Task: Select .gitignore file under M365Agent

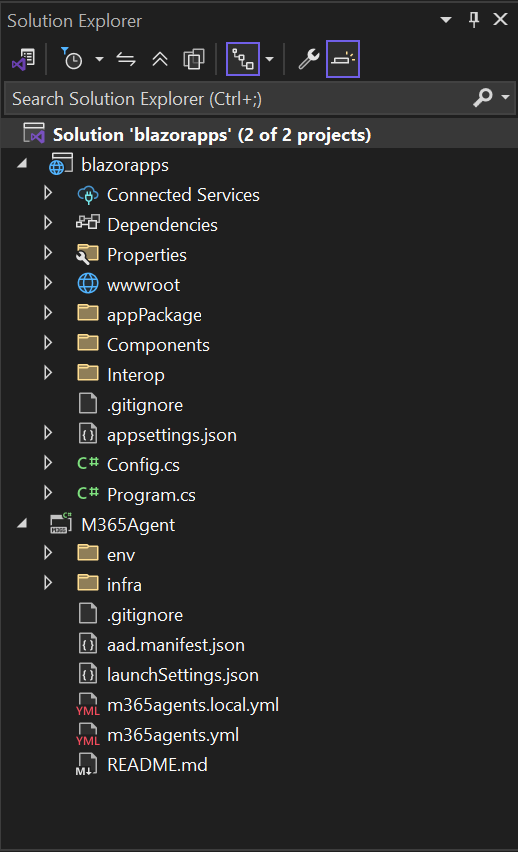Action: (145, 615)
